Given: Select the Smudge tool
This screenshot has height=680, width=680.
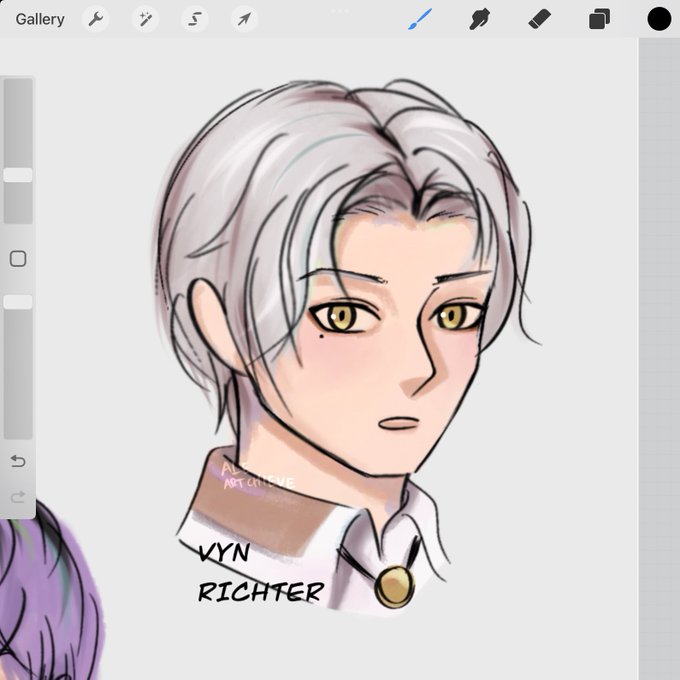Looking at the screenshot, I should tap(480, 19).
